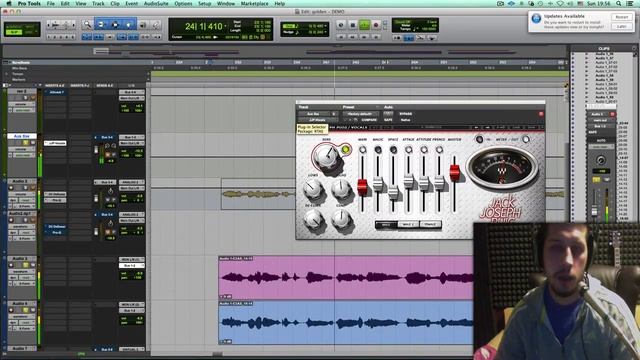This screenshot has height=360, width=640.
Task: Open macOS Spotlight search icon
Action: (x=619, y=3)
